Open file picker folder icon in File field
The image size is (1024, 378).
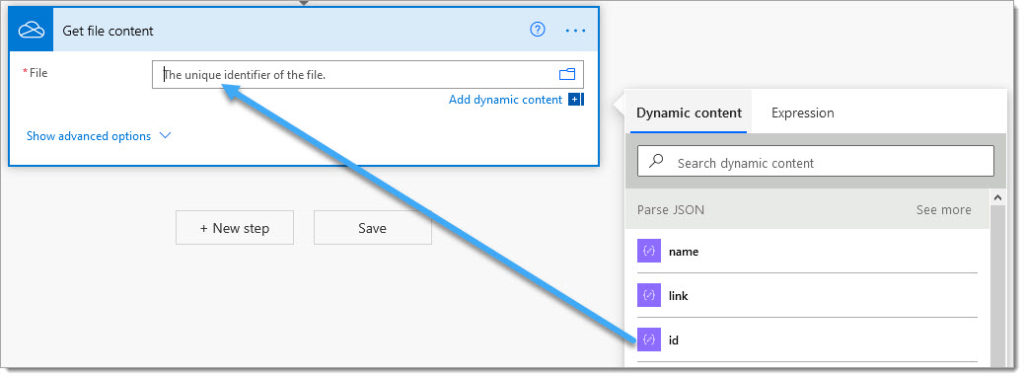567,74
